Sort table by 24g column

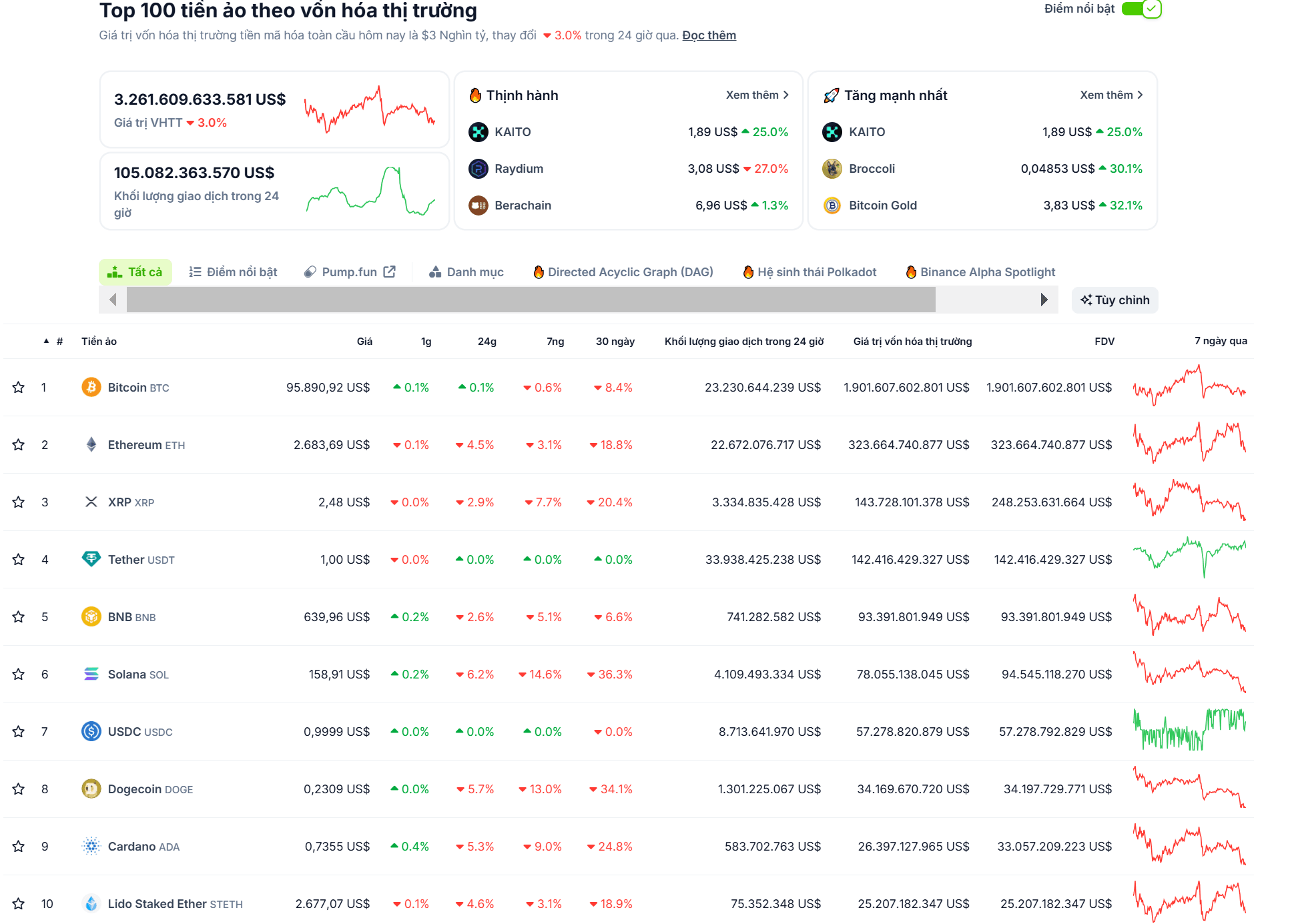(x=487, y=342)
